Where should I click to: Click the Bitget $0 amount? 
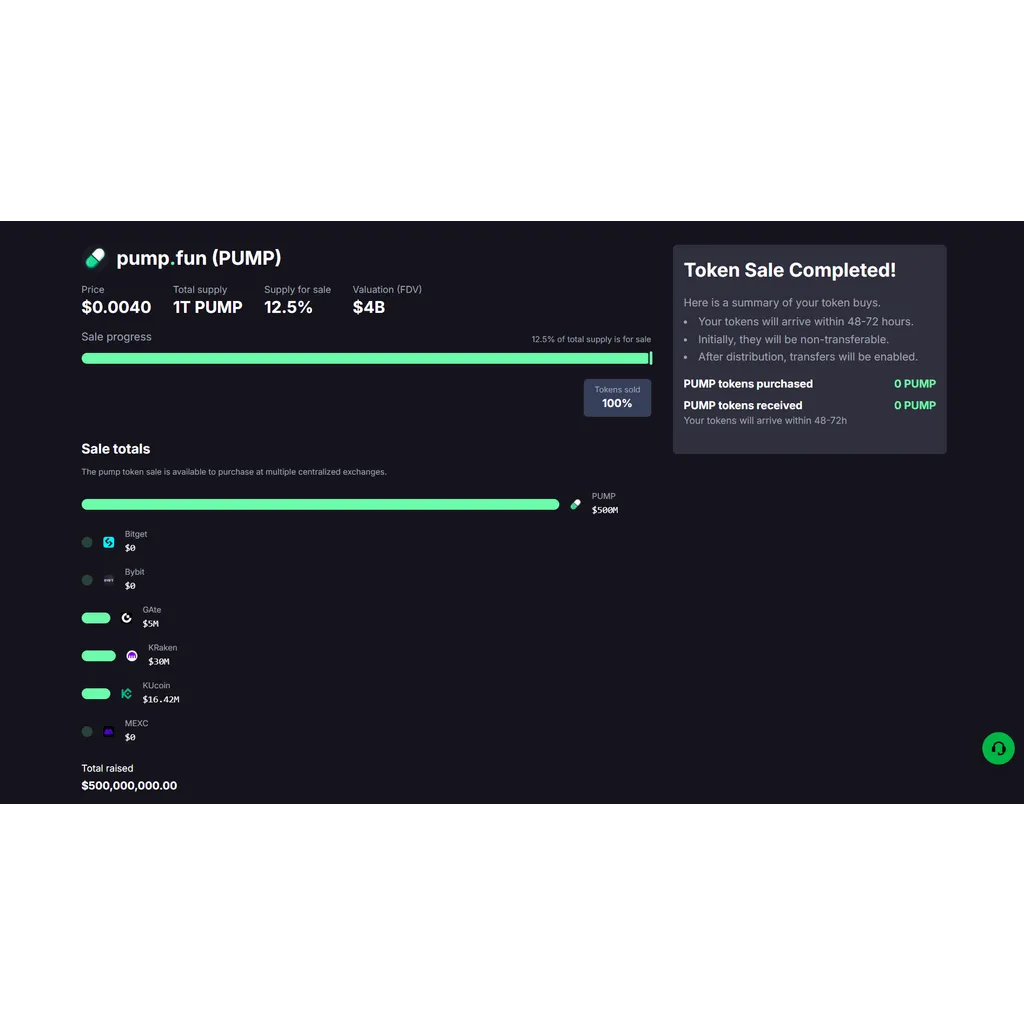[x=130, y=548]
